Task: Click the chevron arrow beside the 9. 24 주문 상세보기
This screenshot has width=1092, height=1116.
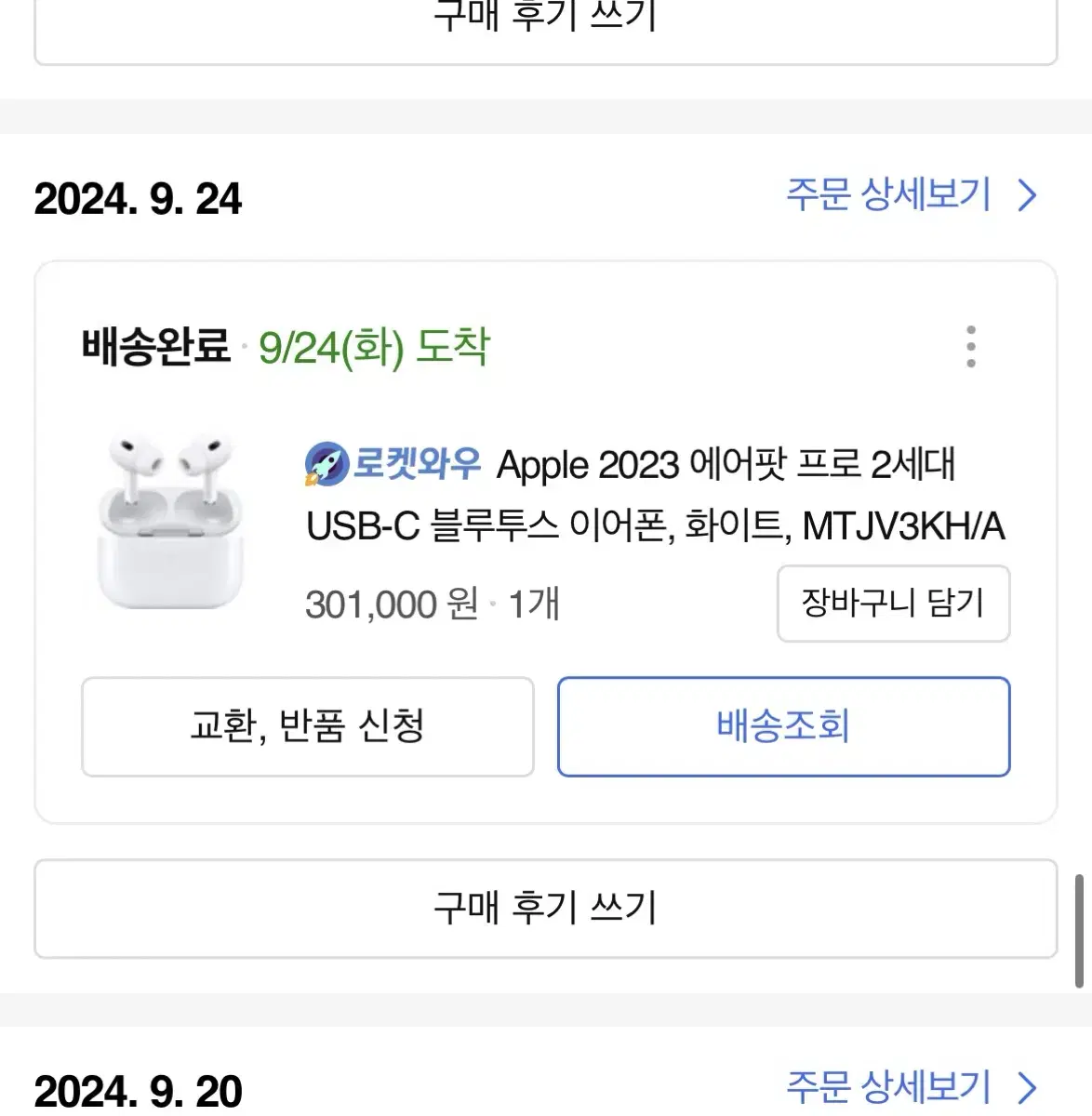Action: [x=1027, y=195]
